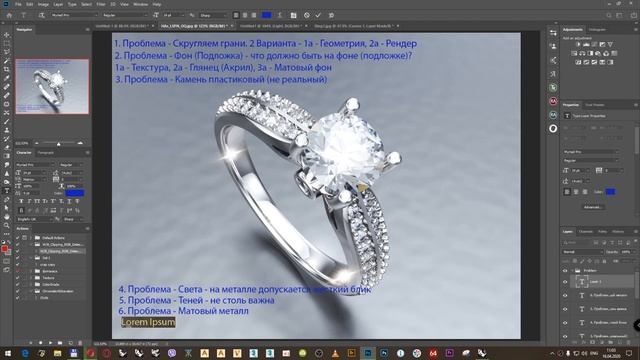Image resolution: width=640 pixels, height=360 pixels.
Task: Open the Character/Paragraph panel toggle icon
Action: point(293,15)
